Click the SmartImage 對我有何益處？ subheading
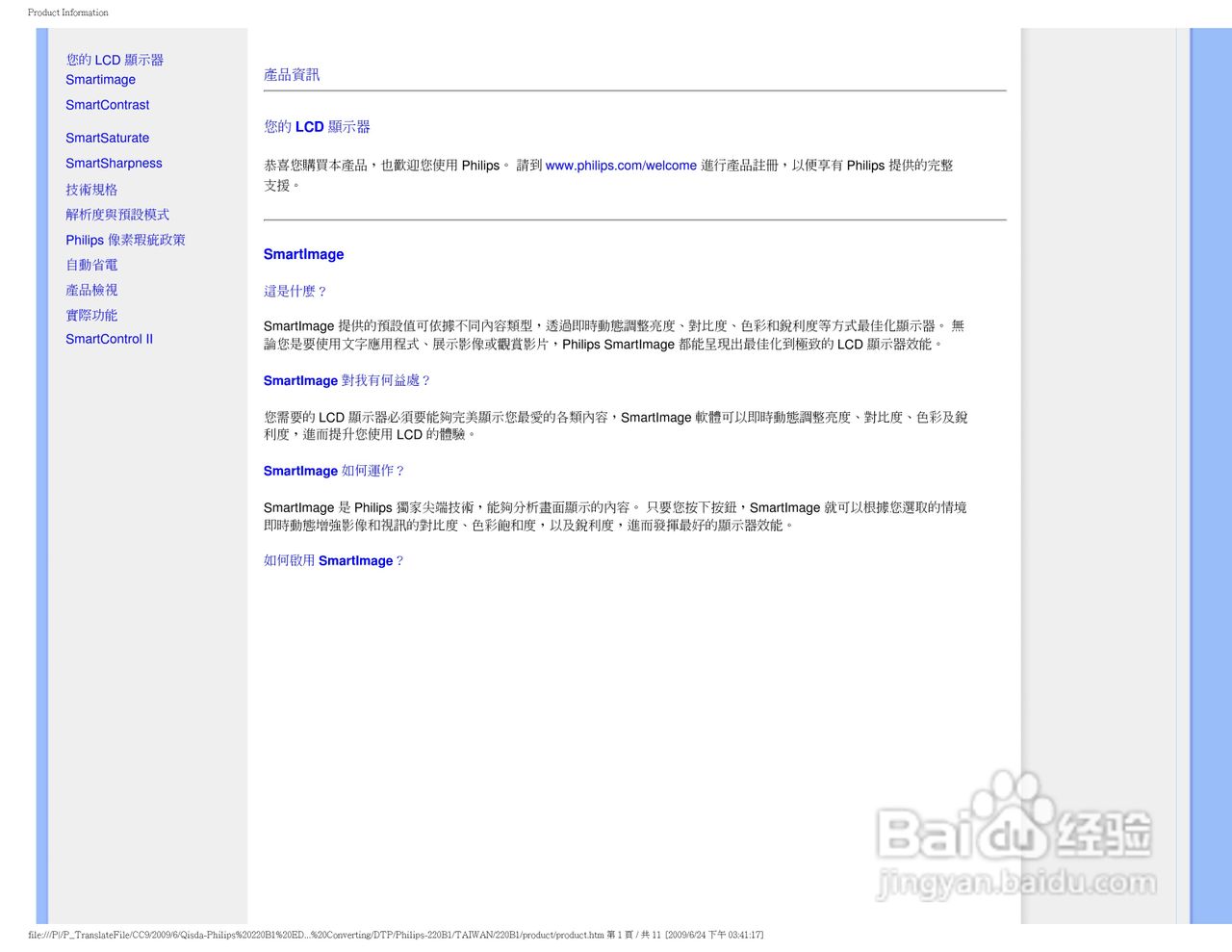1232x952 pixels. 347,381
